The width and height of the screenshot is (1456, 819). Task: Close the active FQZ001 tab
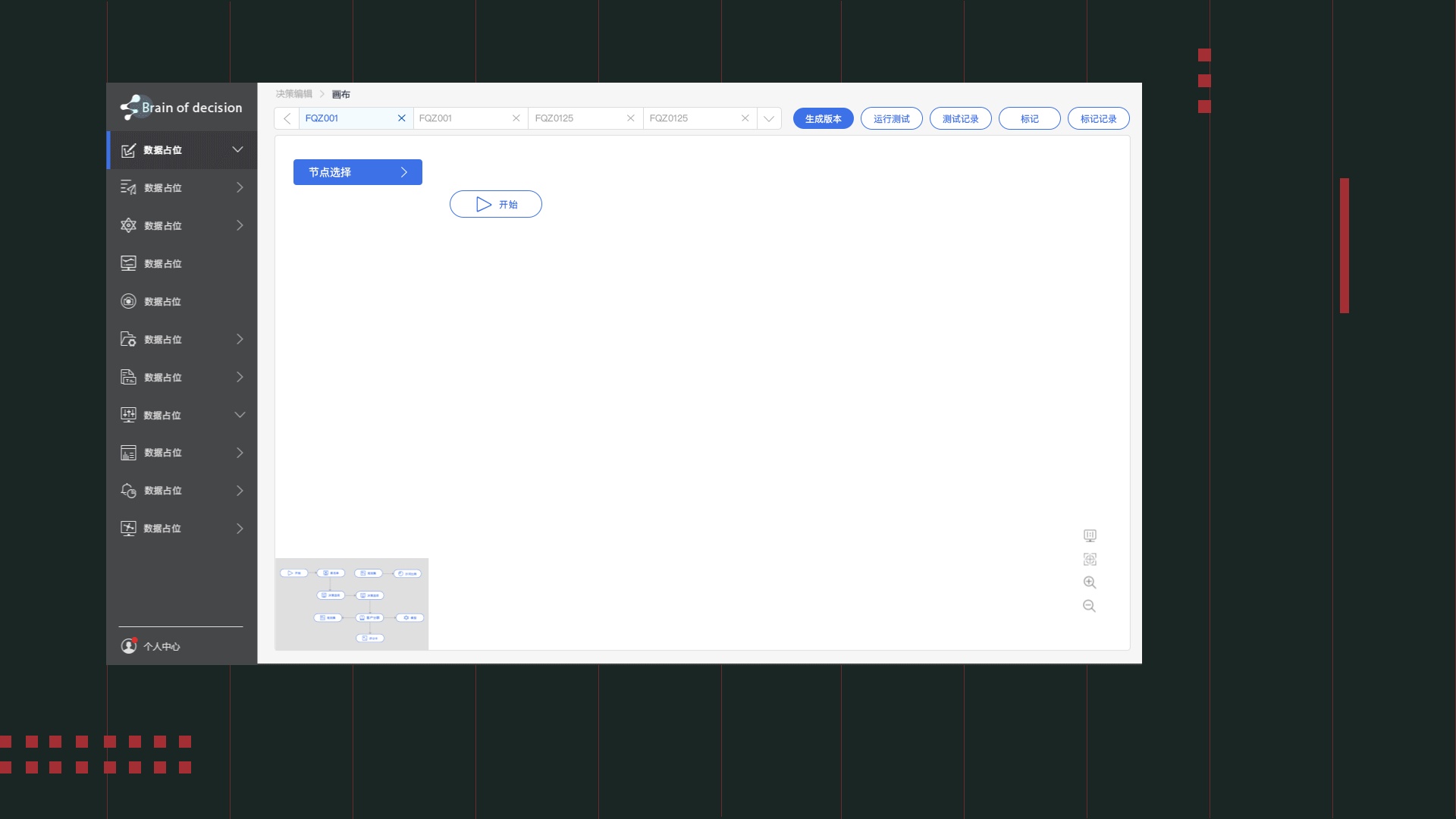click(402, 118)
